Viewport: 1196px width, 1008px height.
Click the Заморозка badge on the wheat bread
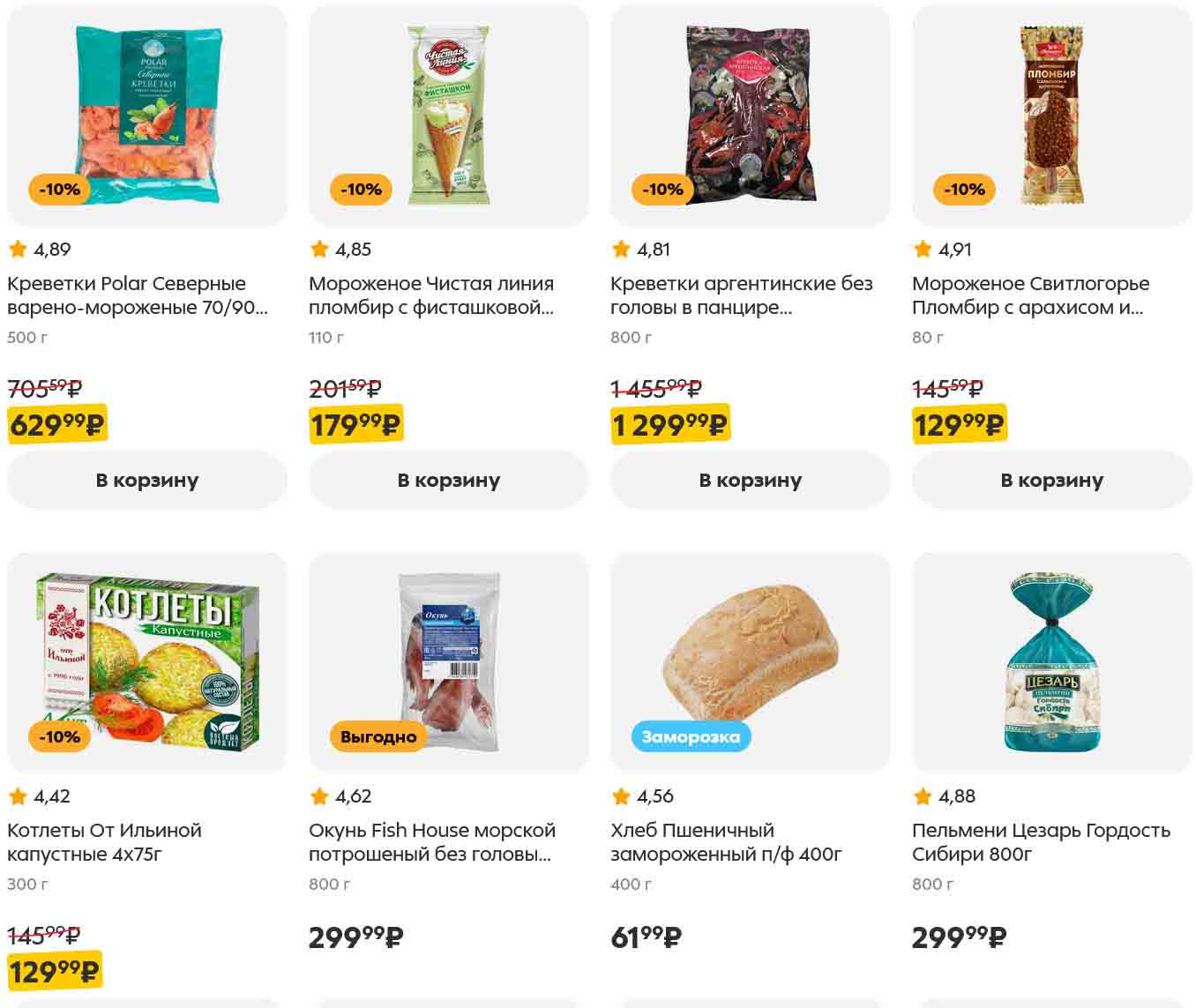tap(691, 736)
